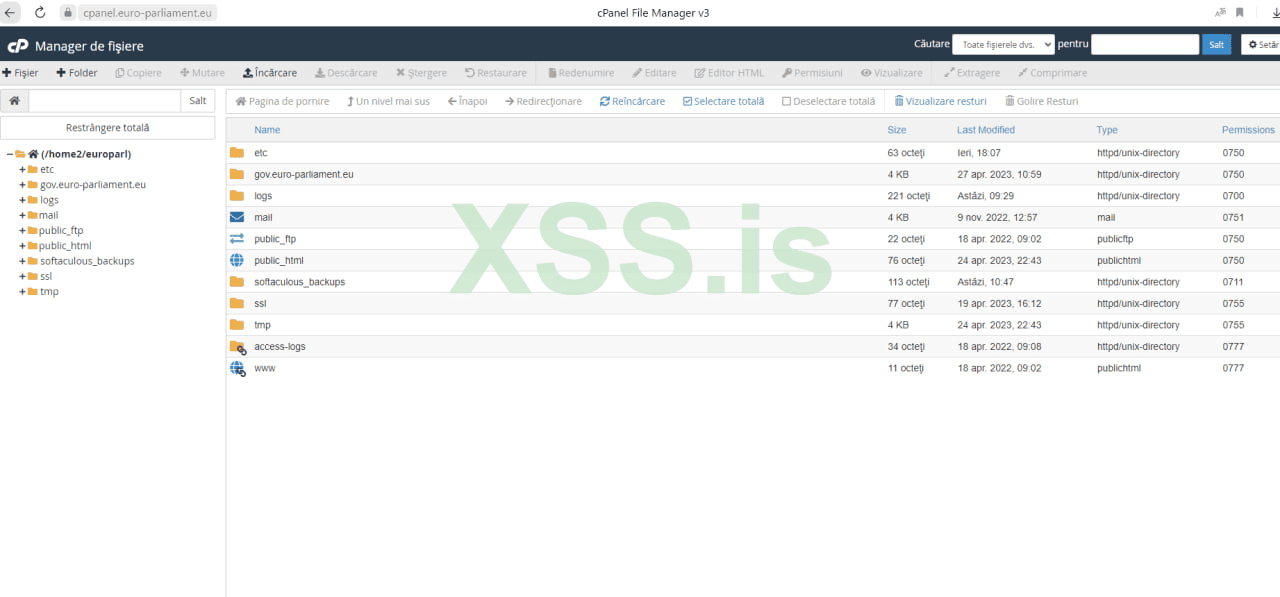The height and width of the screenshot is (597, 1280).
Task: Click the Editare tool
Action: pyautogui.click(x=655, y=73)
